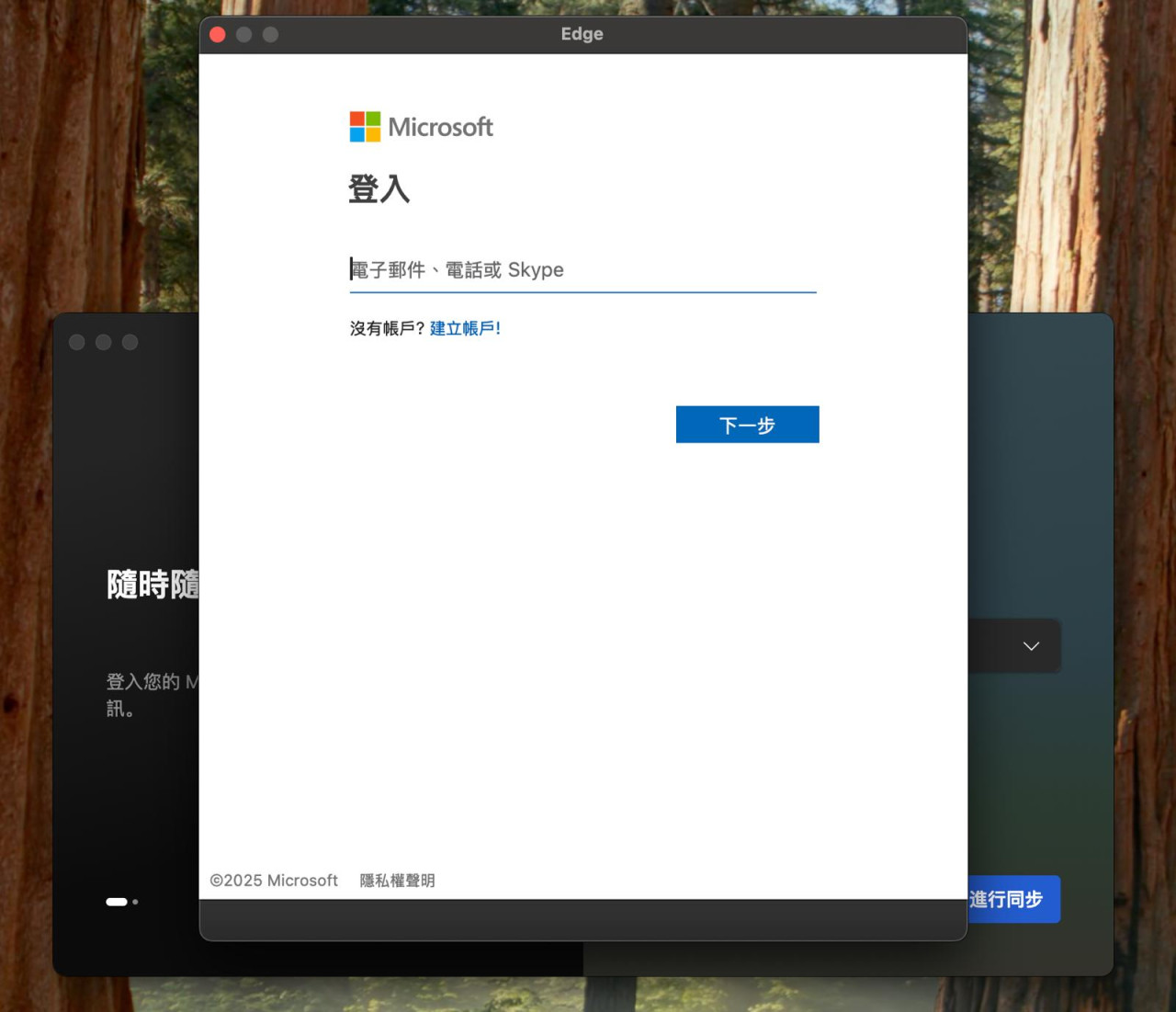This screenshot has width=1176, height=1012.
Task: Click the yellow minimize button on the Edge dialog
Action: click(243, 34)
